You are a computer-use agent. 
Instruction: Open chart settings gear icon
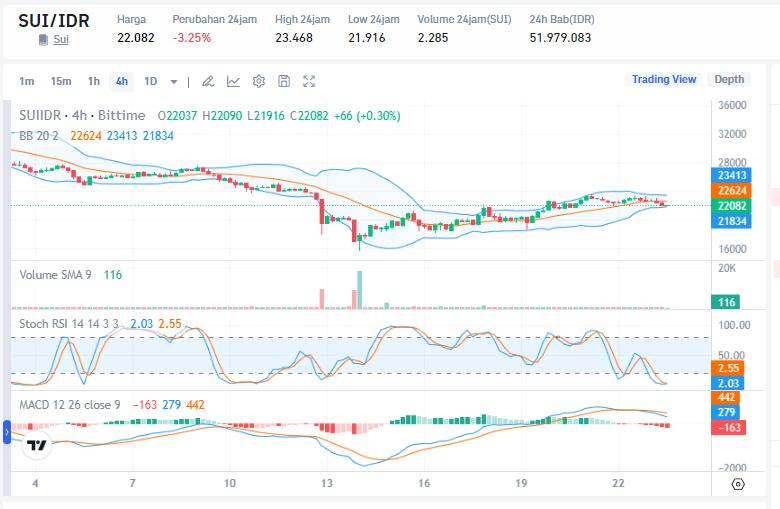click(x=259, y=81)
